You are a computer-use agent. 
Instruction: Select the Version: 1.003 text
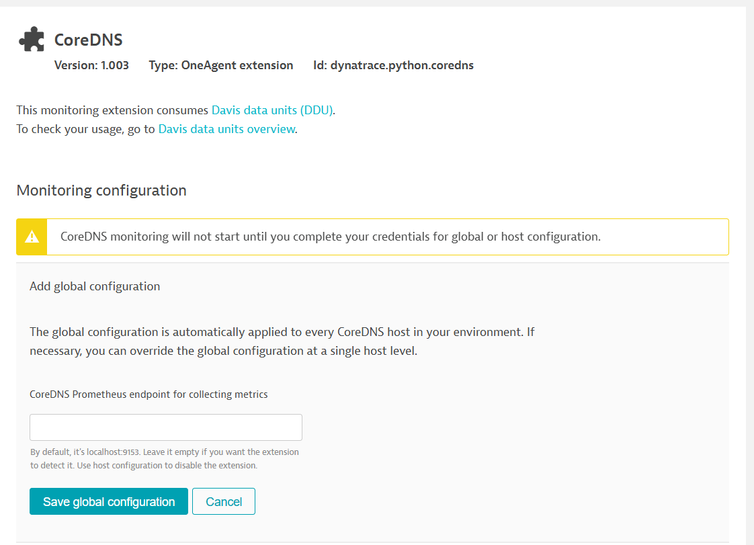click(91, 65)
